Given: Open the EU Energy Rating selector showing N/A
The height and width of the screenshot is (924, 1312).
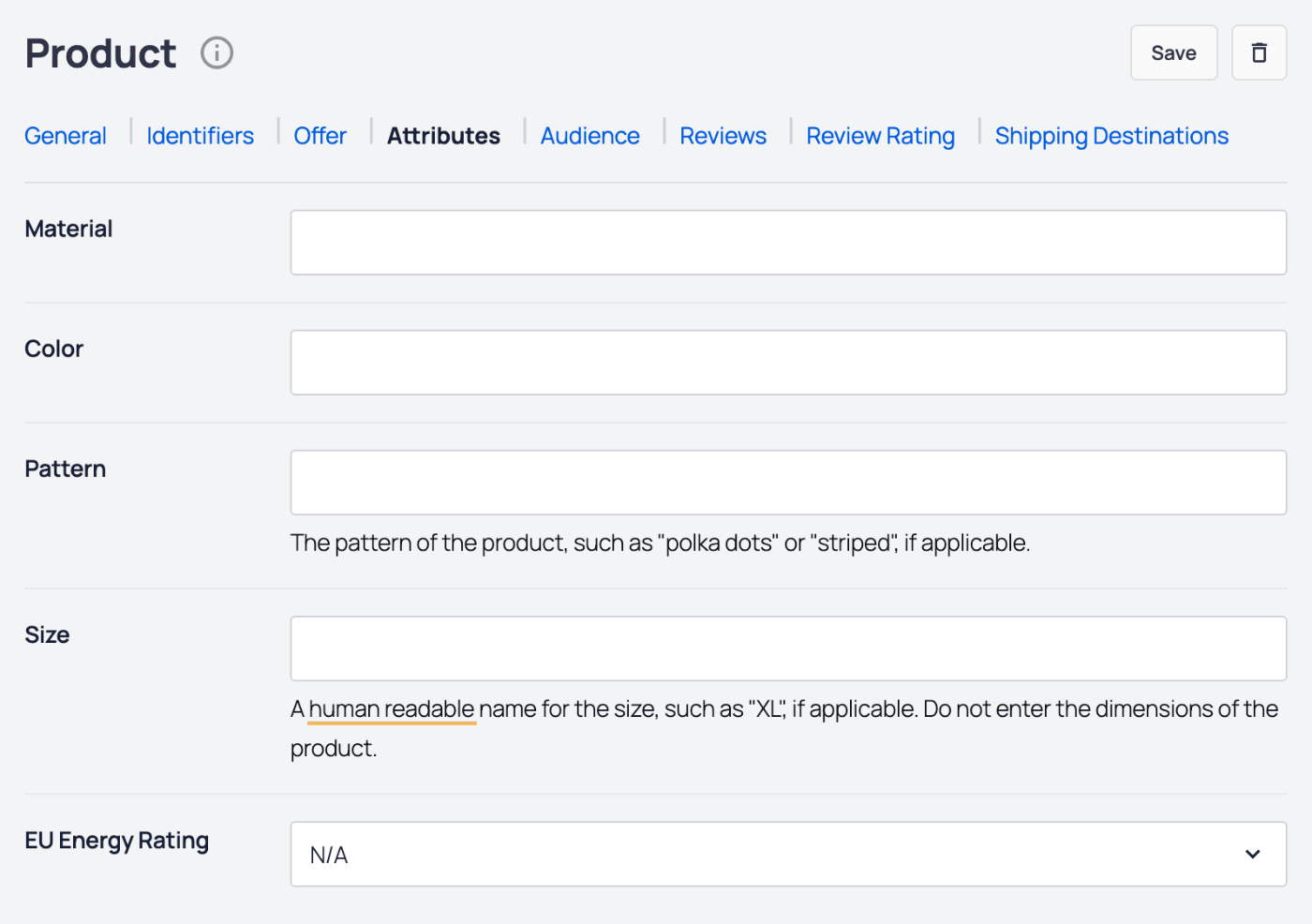Looking at the screenshot, I should [x=787, y=854].
